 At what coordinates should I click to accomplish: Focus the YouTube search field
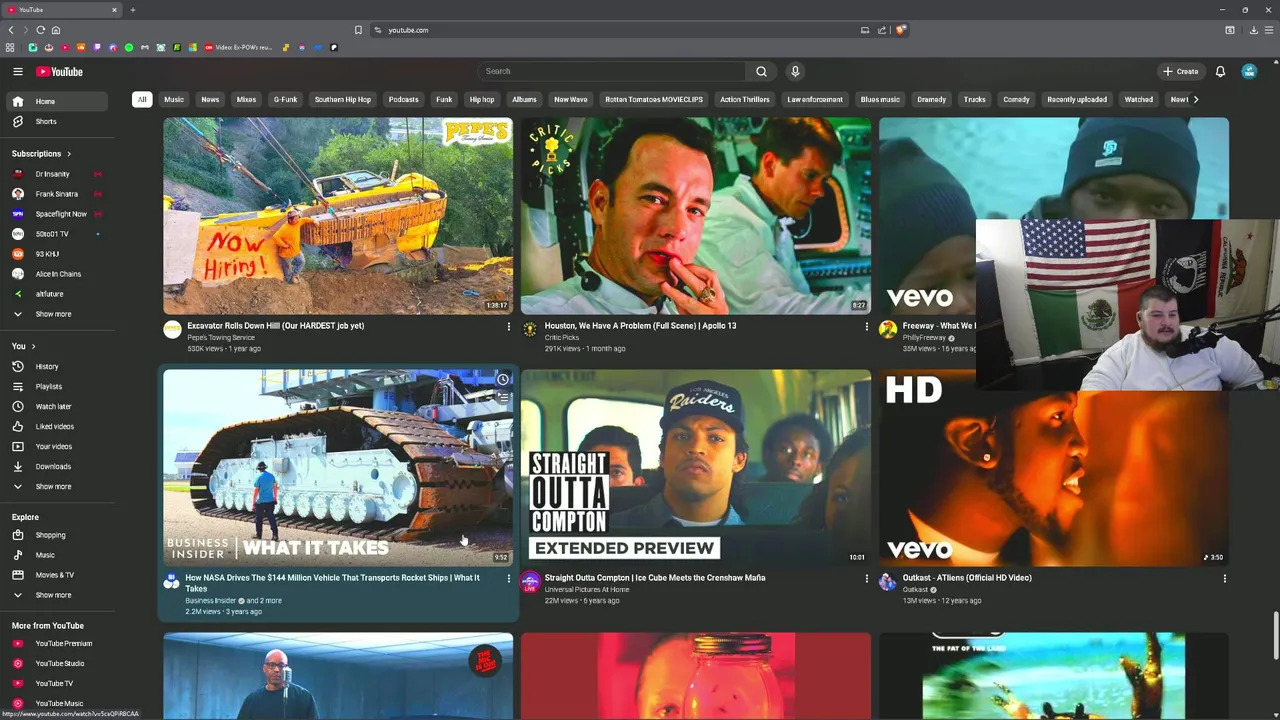coord(610,71)
